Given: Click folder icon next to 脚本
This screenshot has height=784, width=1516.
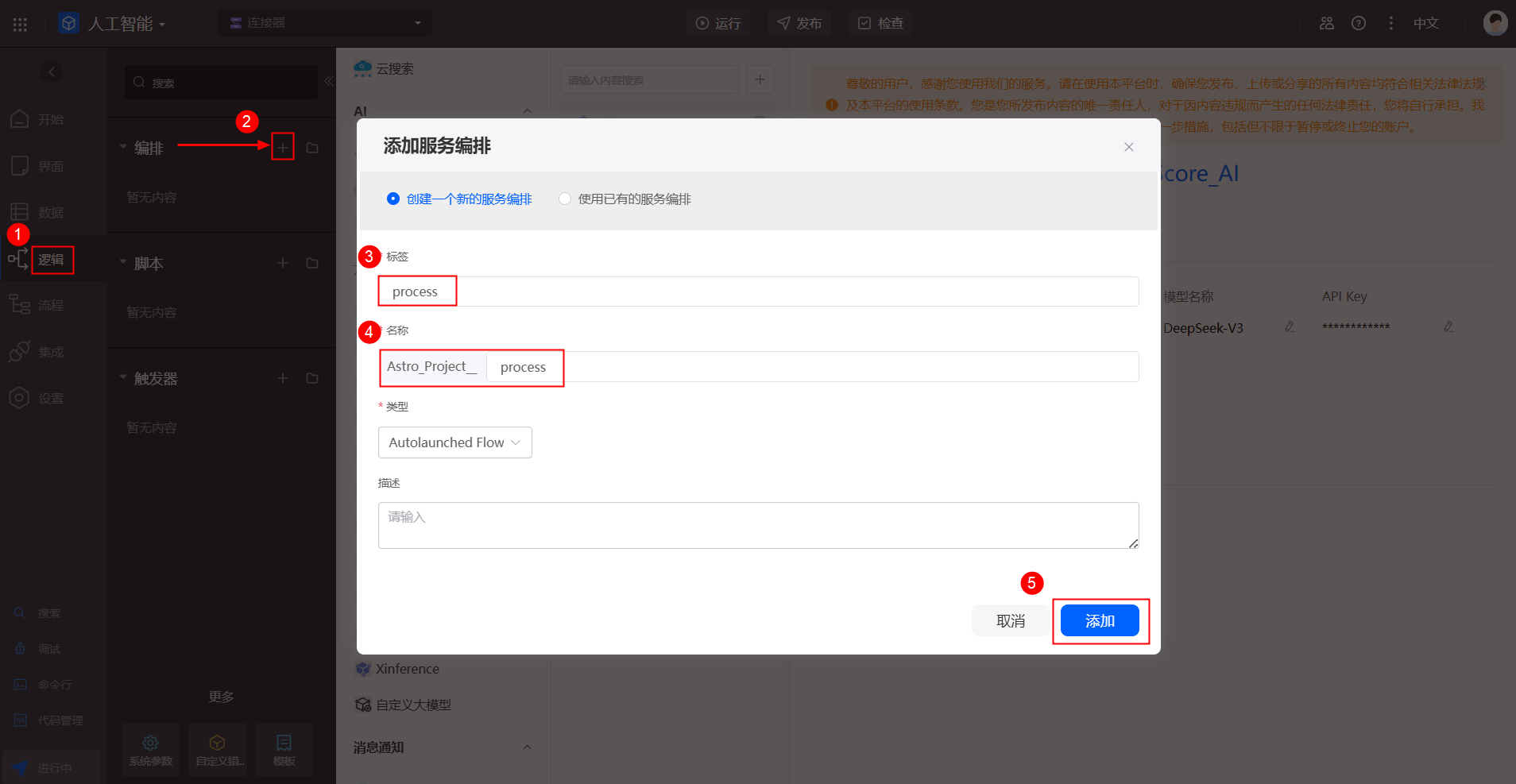Looking at the screenshot, I should tap(312, 263).
